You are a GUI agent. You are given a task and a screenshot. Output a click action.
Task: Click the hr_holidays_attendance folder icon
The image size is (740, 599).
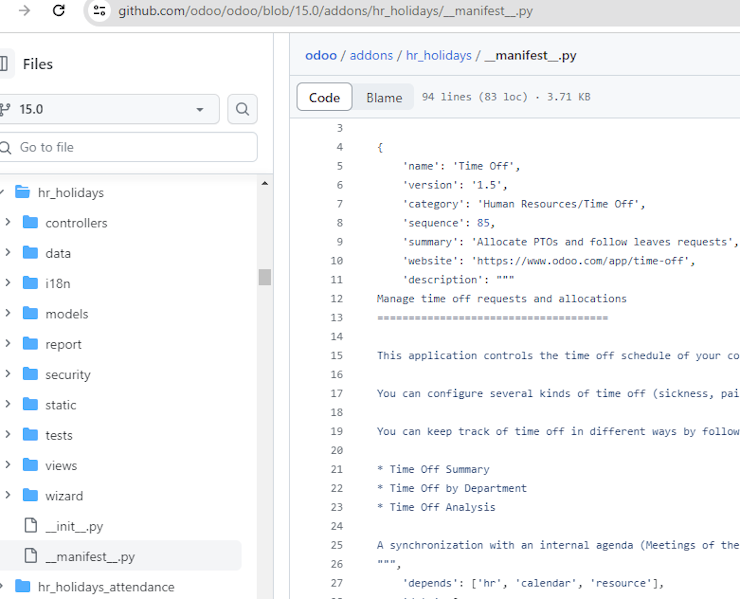pyautogui.click(x=22, y=586)
